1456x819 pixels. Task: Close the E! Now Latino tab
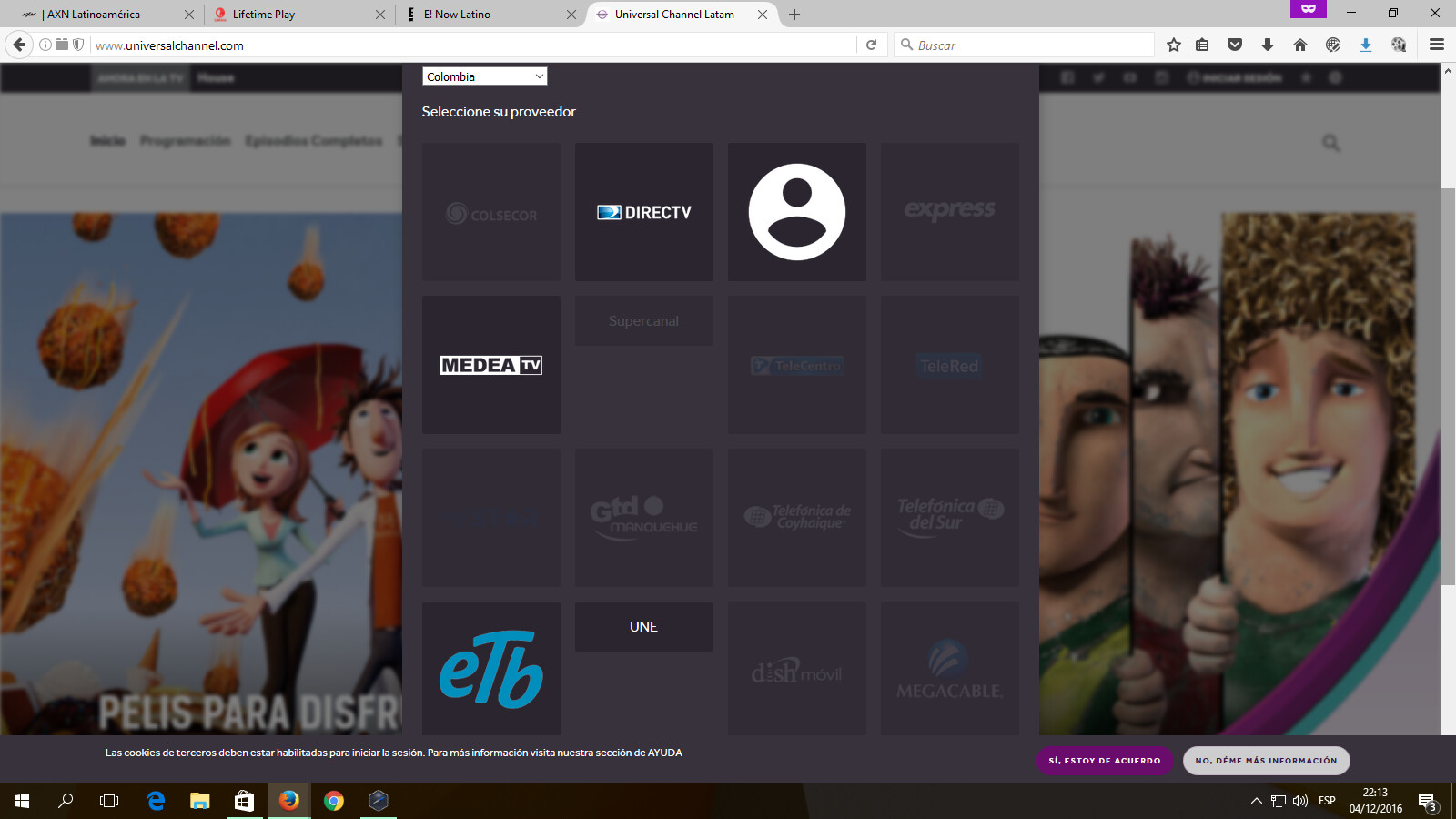(x=571, y=15)
